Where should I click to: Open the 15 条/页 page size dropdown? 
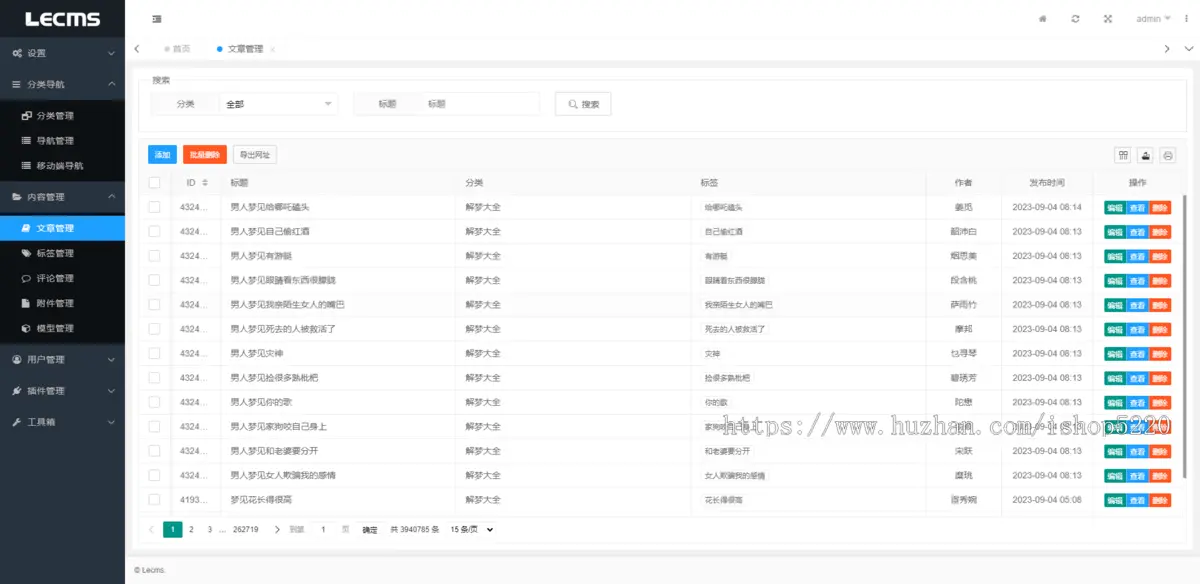click(x=472, y=529)
